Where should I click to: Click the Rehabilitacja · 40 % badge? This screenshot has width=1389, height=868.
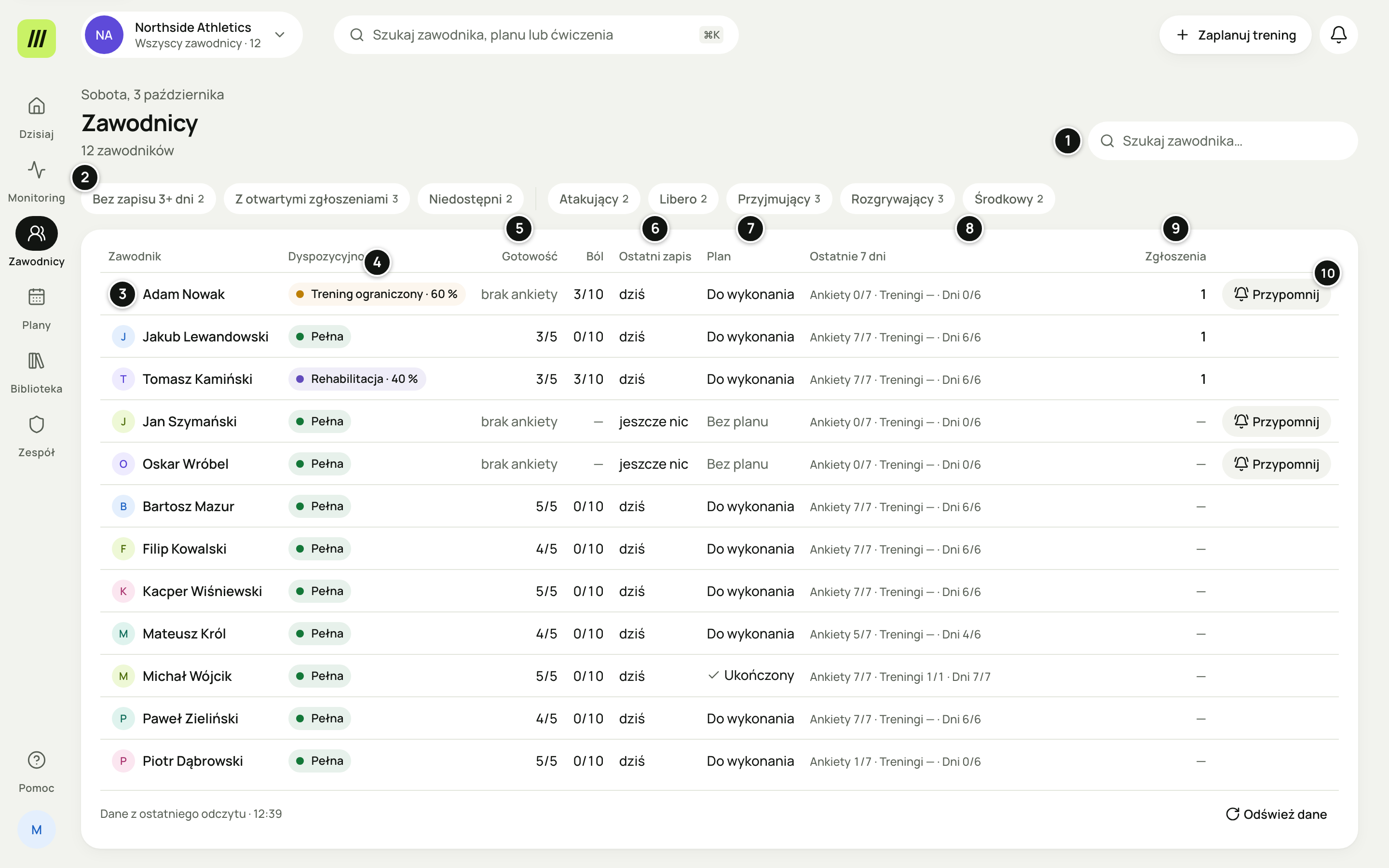[x=357, y=379]
